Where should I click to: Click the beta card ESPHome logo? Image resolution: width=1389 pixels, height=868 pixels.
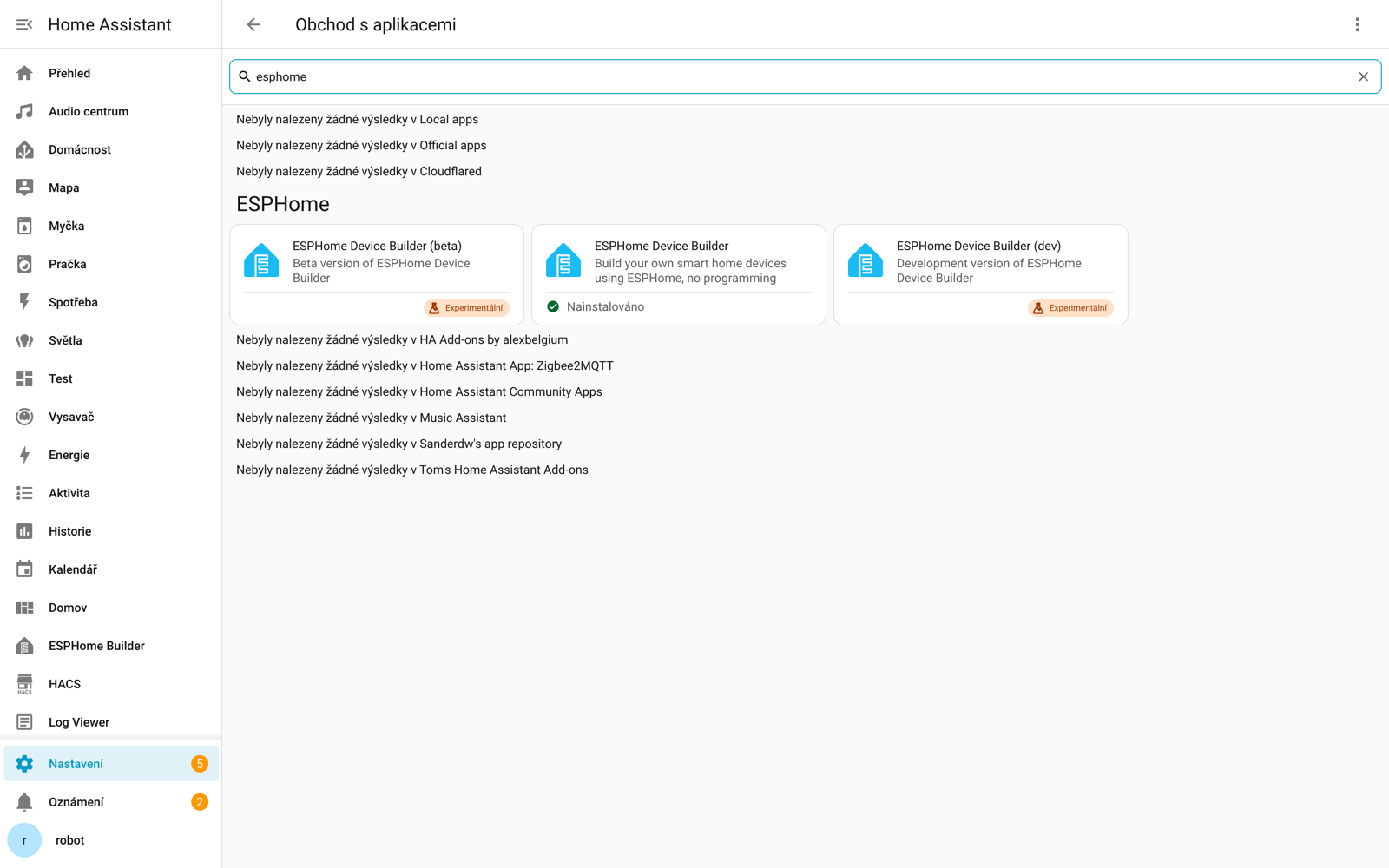pyautogui.click(x=261, y=260)
